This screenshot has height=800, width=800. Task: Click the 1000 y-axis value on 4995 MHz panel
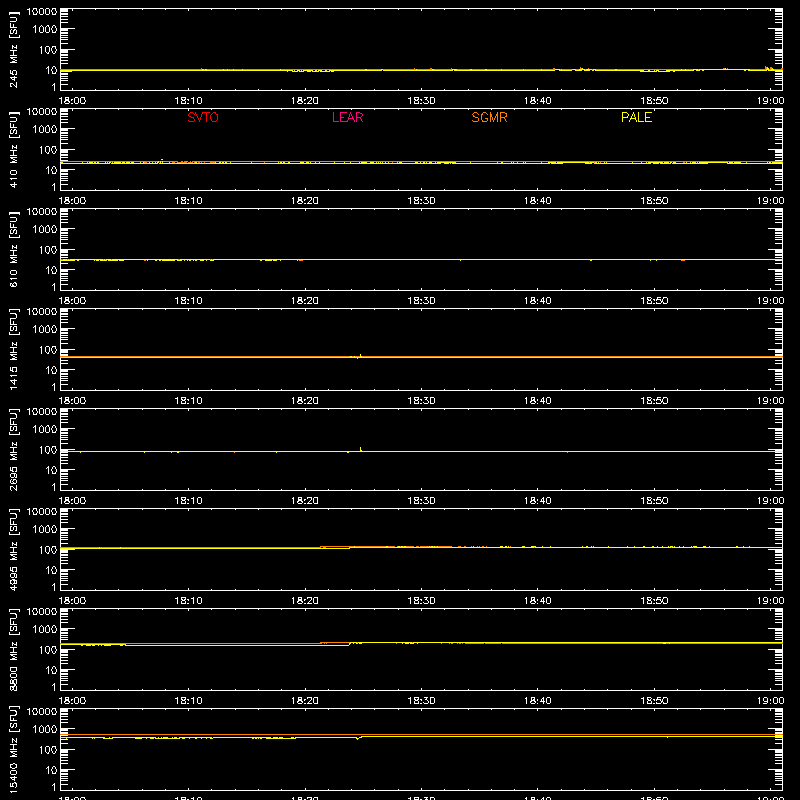tap(45, 529)
